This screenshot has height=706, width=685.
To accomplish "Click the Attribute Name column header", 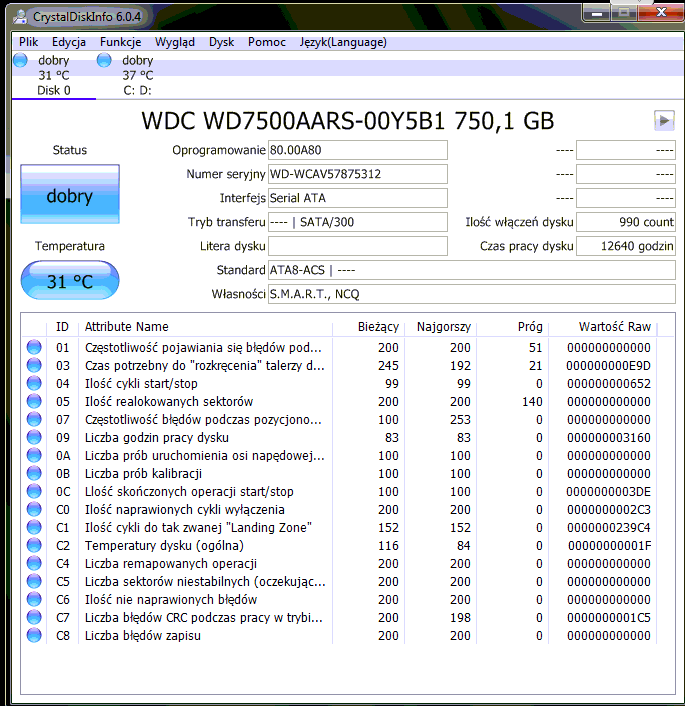I will (x=205, y=326).
